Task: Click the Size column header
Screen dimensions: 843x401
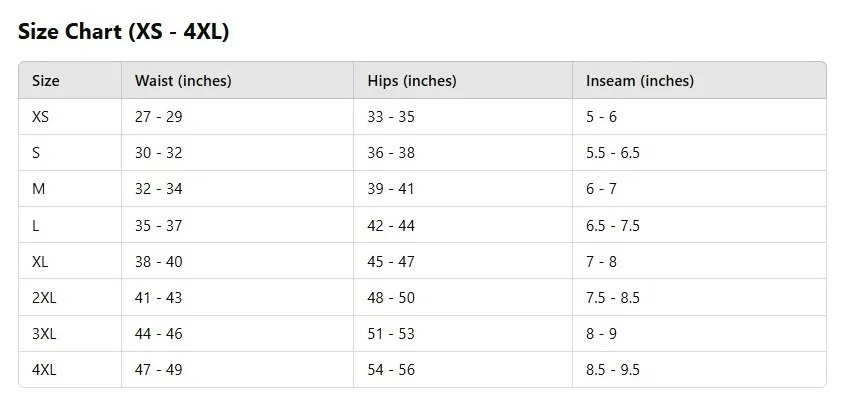Action: coord(46,81)
